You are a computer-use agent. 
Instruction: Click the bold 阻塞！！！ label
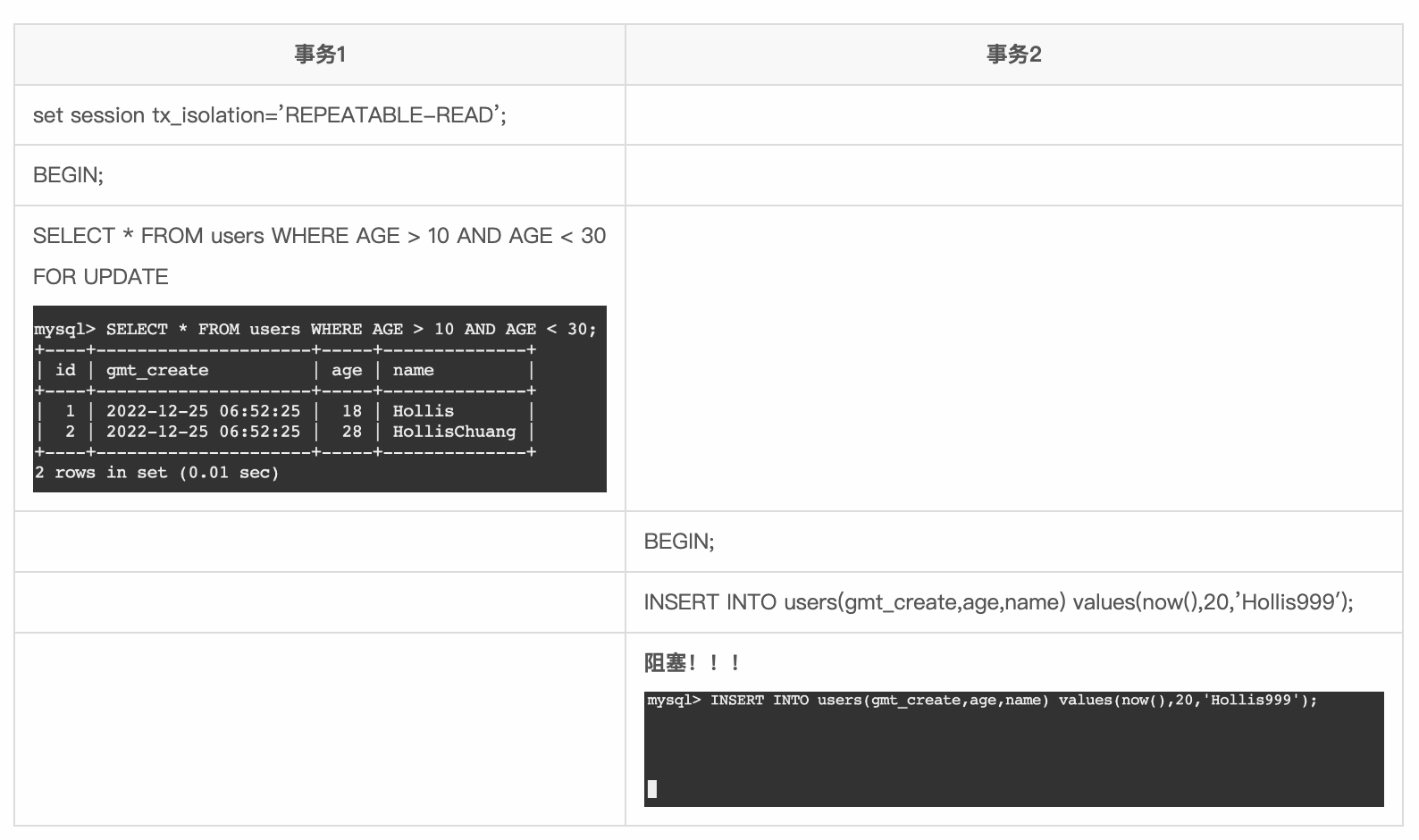click(692, 663)
